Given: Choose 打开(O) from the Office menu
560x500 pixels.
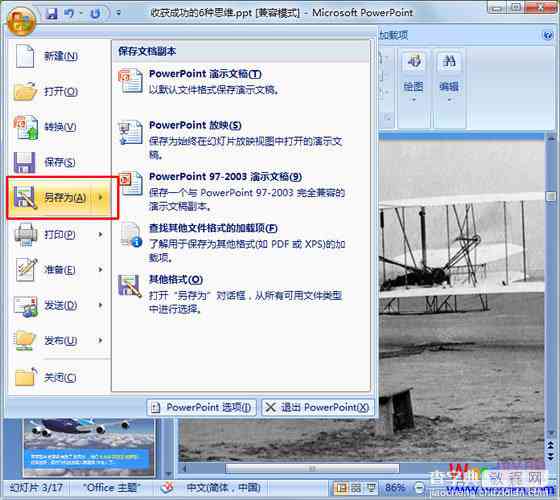Looking at the screenshot, I should [59, 91].
